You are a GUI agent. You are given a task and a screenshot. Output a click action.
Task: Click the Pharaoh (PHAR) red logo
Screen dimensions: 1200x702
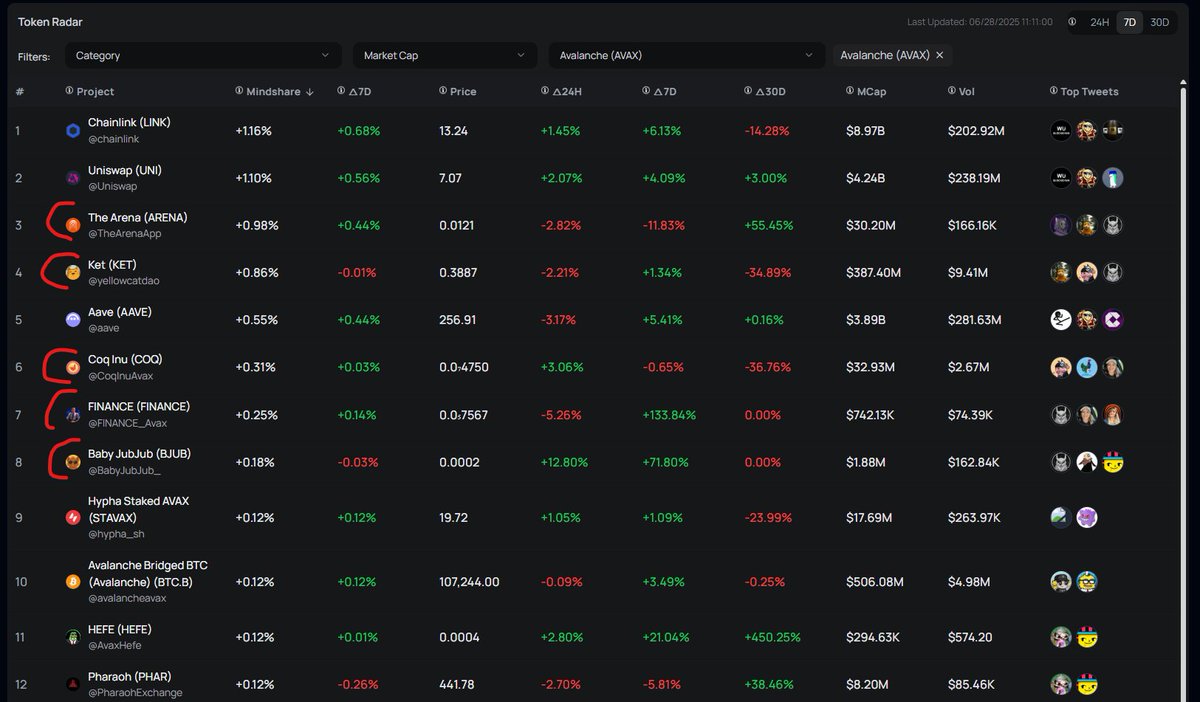72,684
